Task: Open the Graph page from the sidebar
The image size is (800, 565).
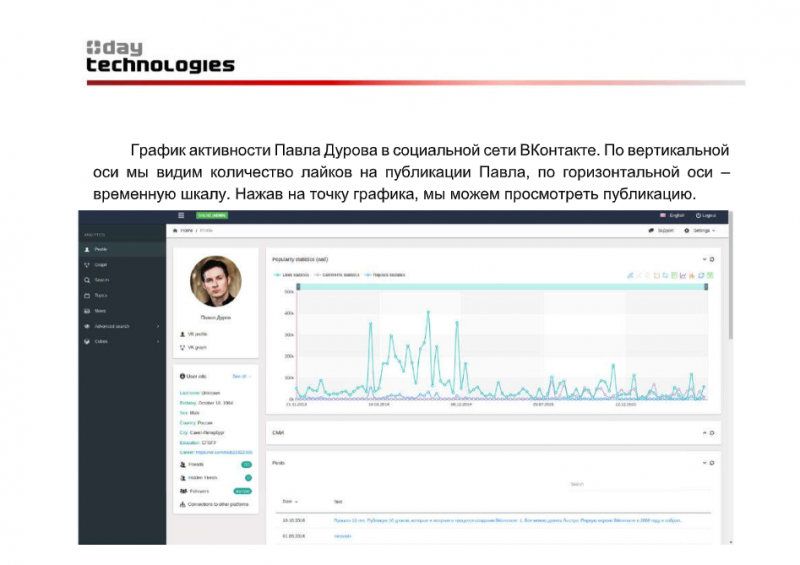Action: (x=100, y=265)
